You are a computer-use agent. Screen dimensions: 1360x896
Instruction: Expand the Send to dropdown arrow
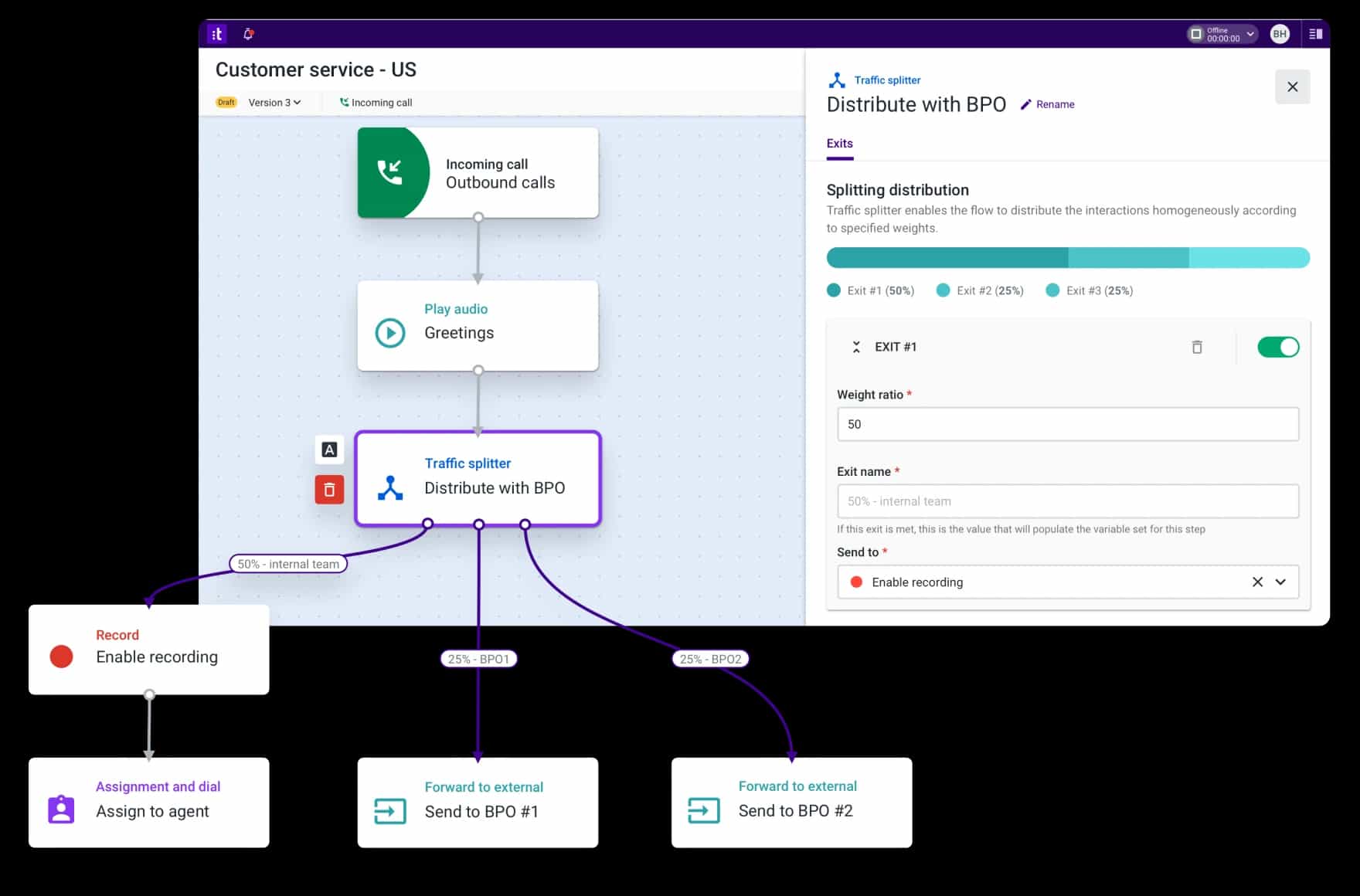pyautogui.click(x=1280, y=582)
